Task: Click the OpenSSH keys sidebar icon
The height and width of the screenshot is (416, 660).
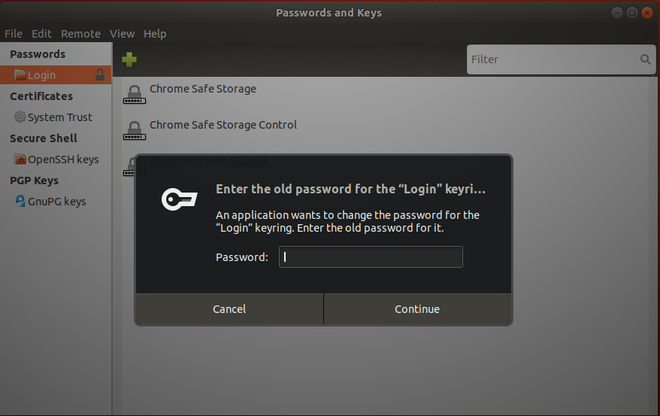Action: coord(20,159)
